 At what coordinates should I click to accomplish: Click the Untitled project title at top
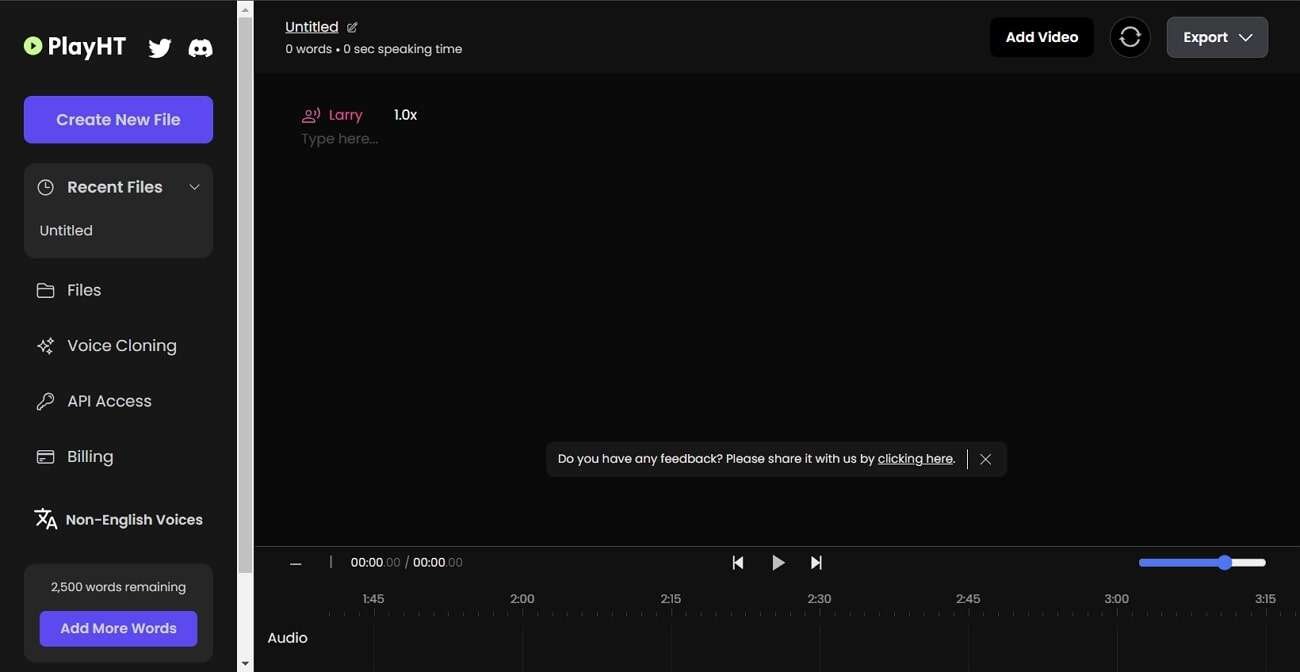(x=312, y=27)
